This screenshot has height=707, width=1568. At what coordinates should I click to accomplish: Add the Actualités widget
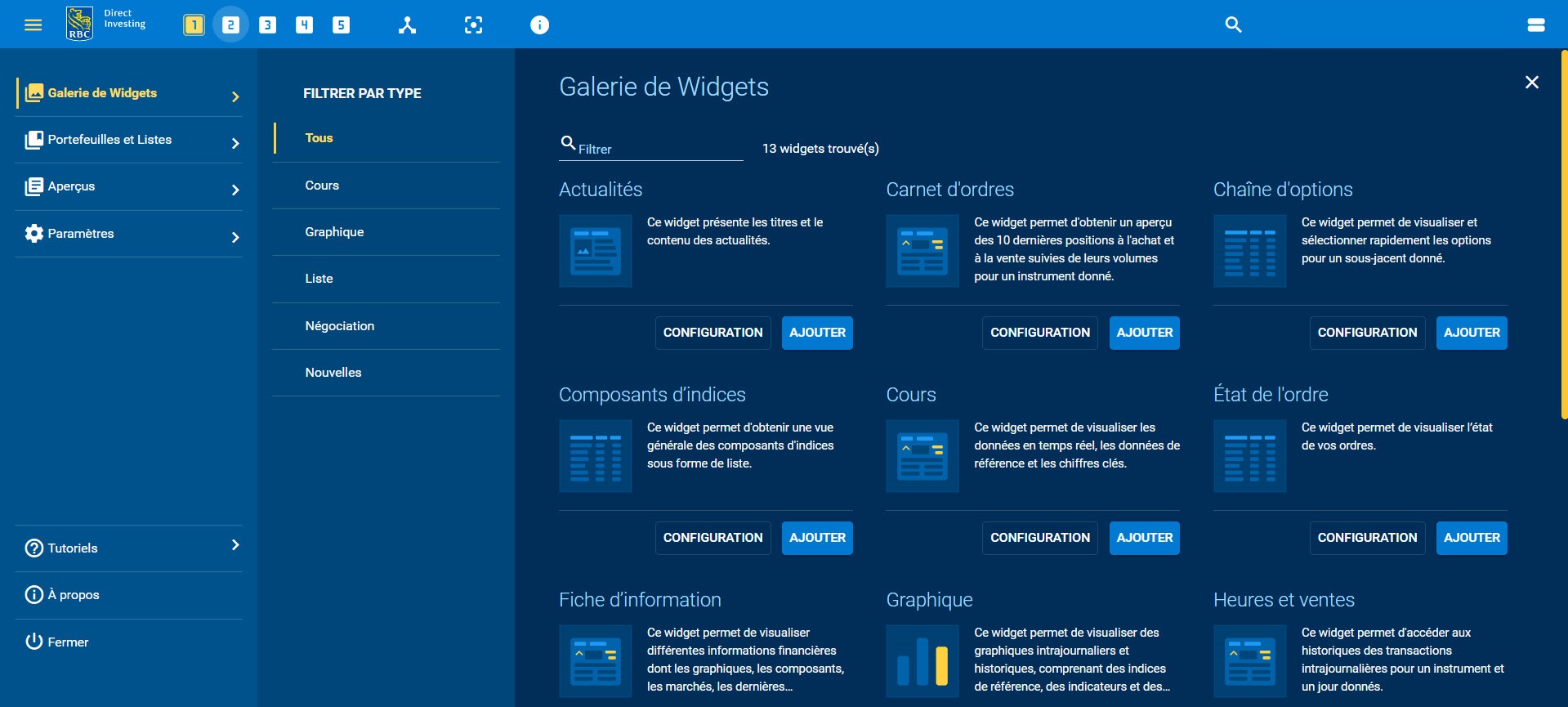[817, 333]
